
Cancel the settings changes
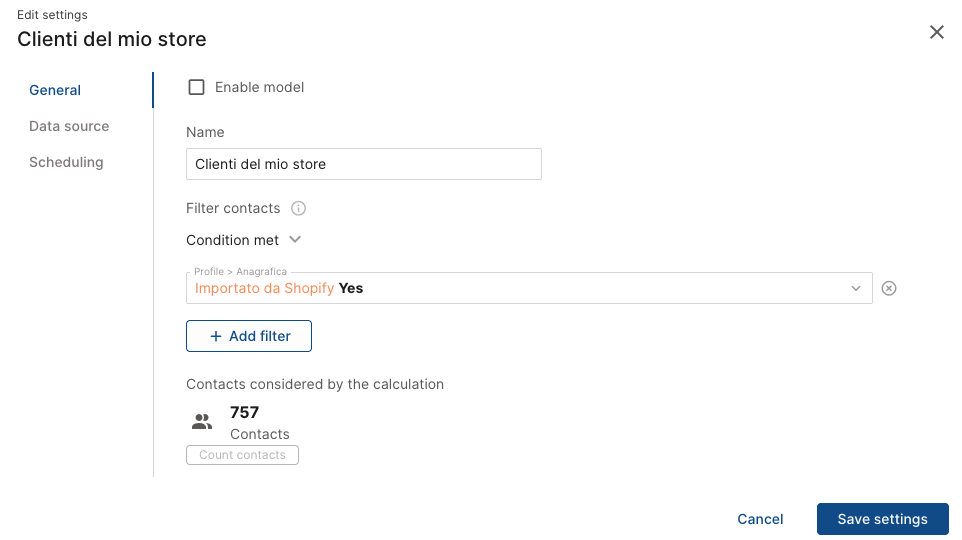pos(760,519)
